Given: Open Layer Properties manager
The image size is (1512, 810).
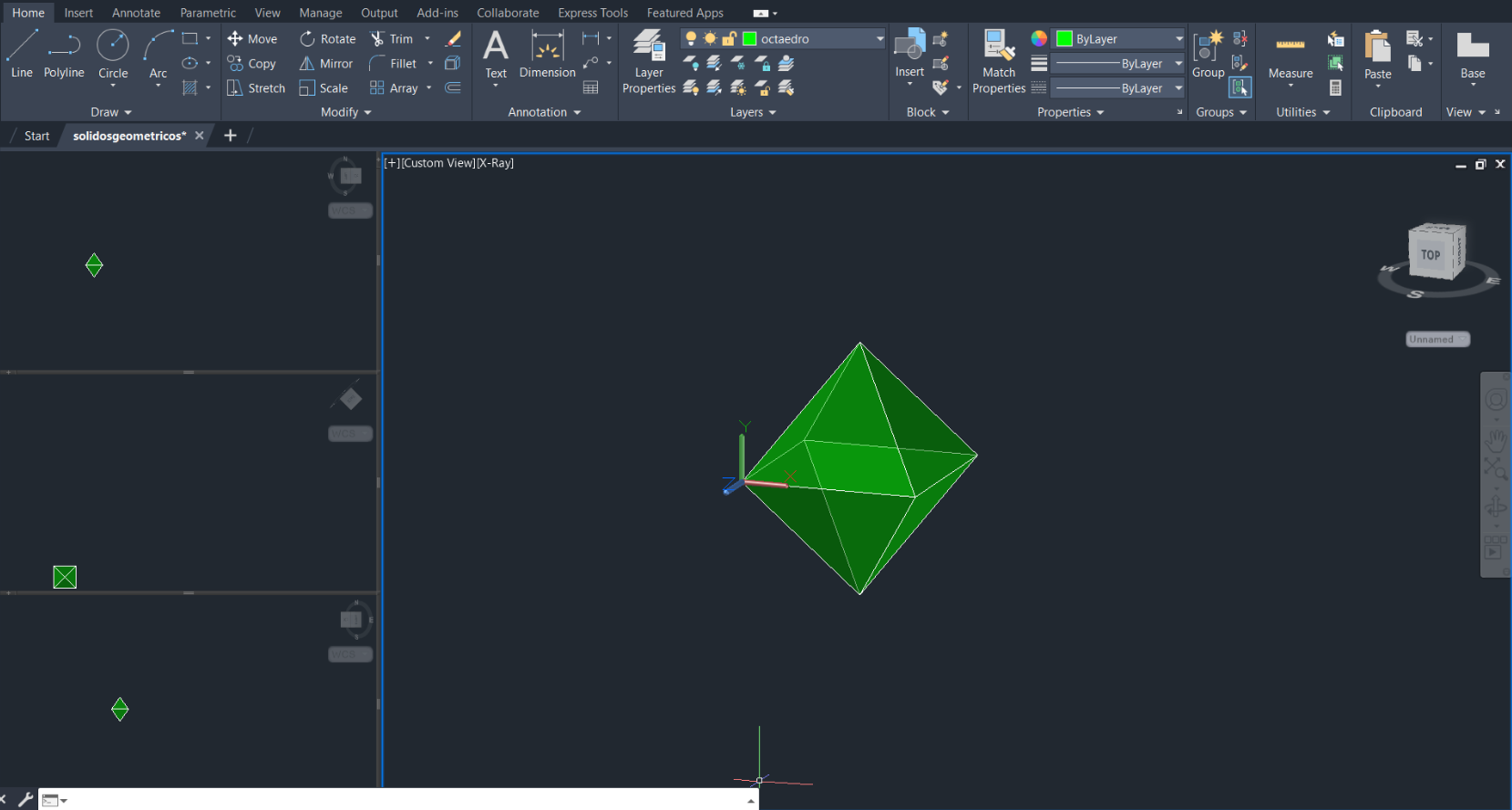Looking at the screenshot, I should (x=649, y=61).
